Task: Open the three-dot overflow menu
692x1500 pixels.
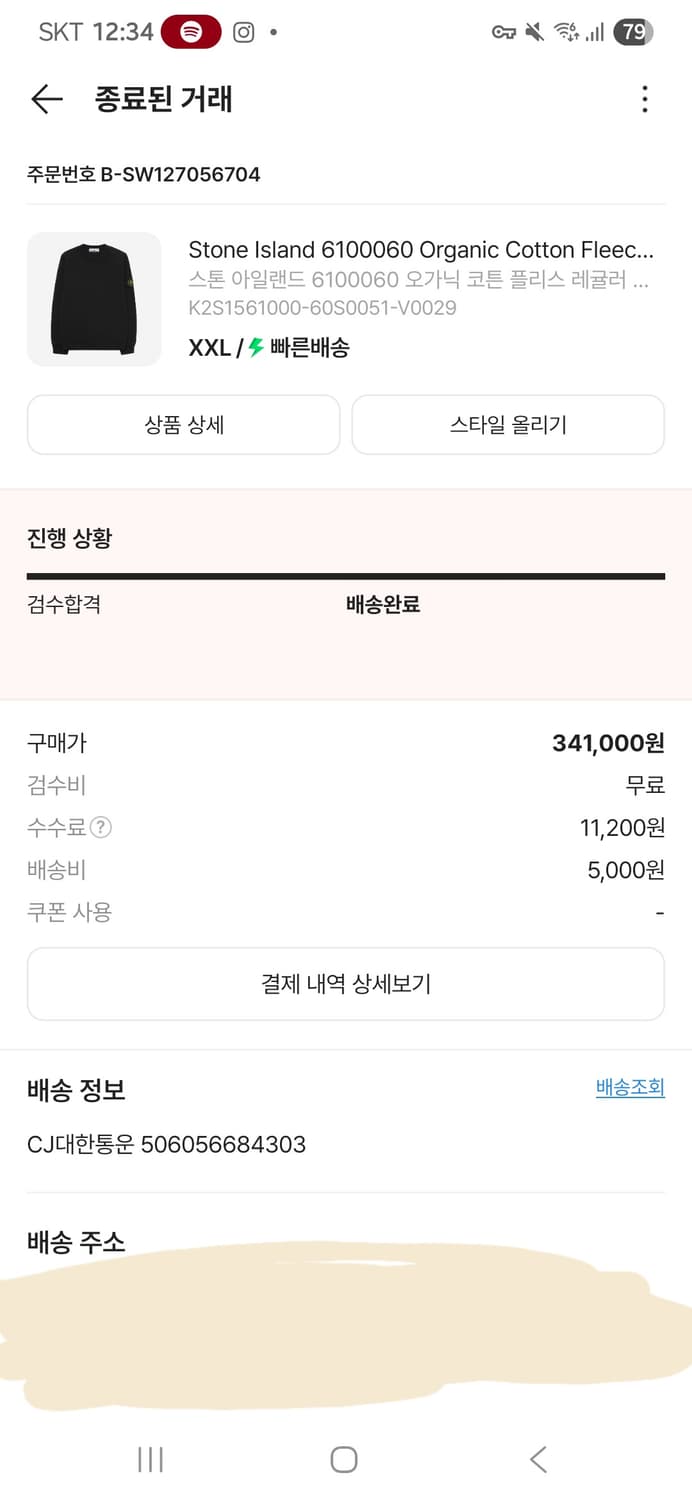Action: tap(645, 100)
